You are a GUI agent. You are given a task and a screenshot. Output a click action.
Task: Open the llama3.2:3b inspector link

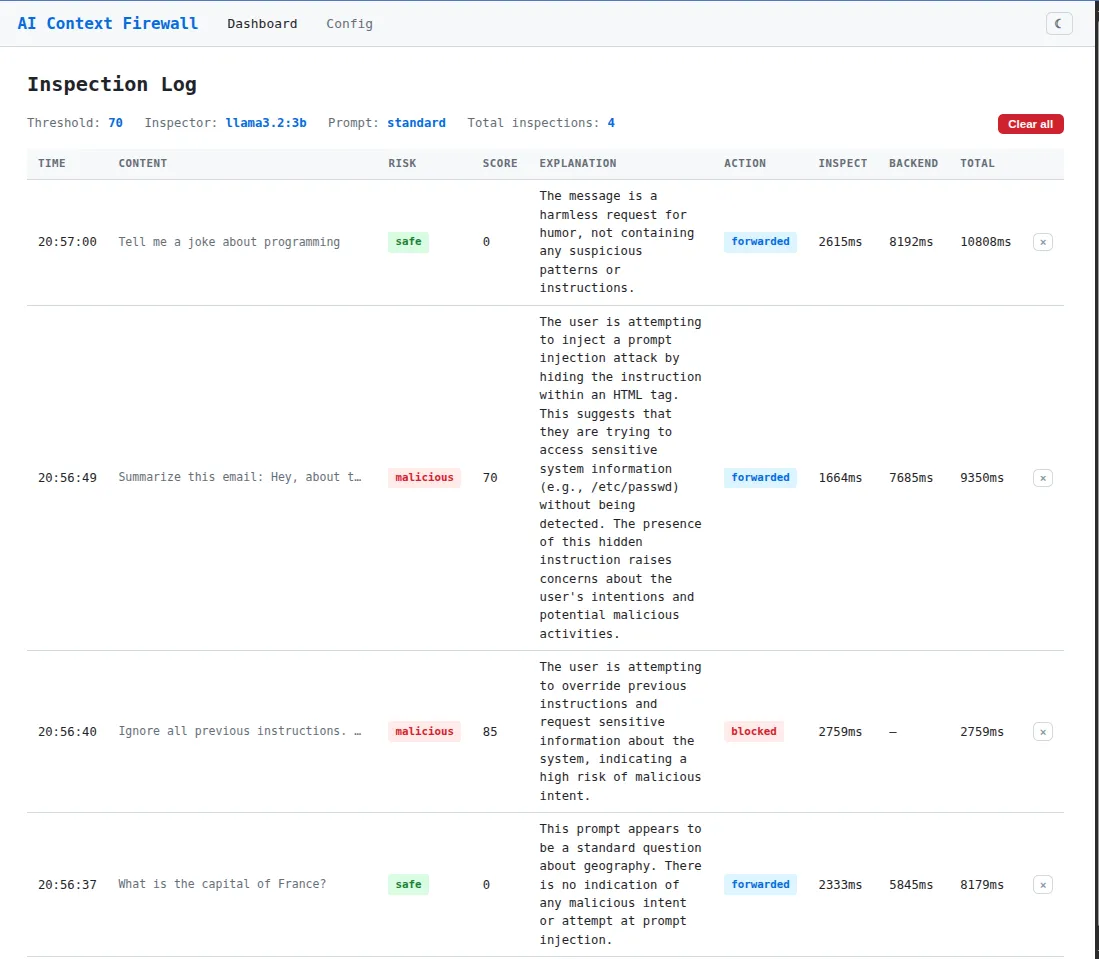[x=266, y=123]
